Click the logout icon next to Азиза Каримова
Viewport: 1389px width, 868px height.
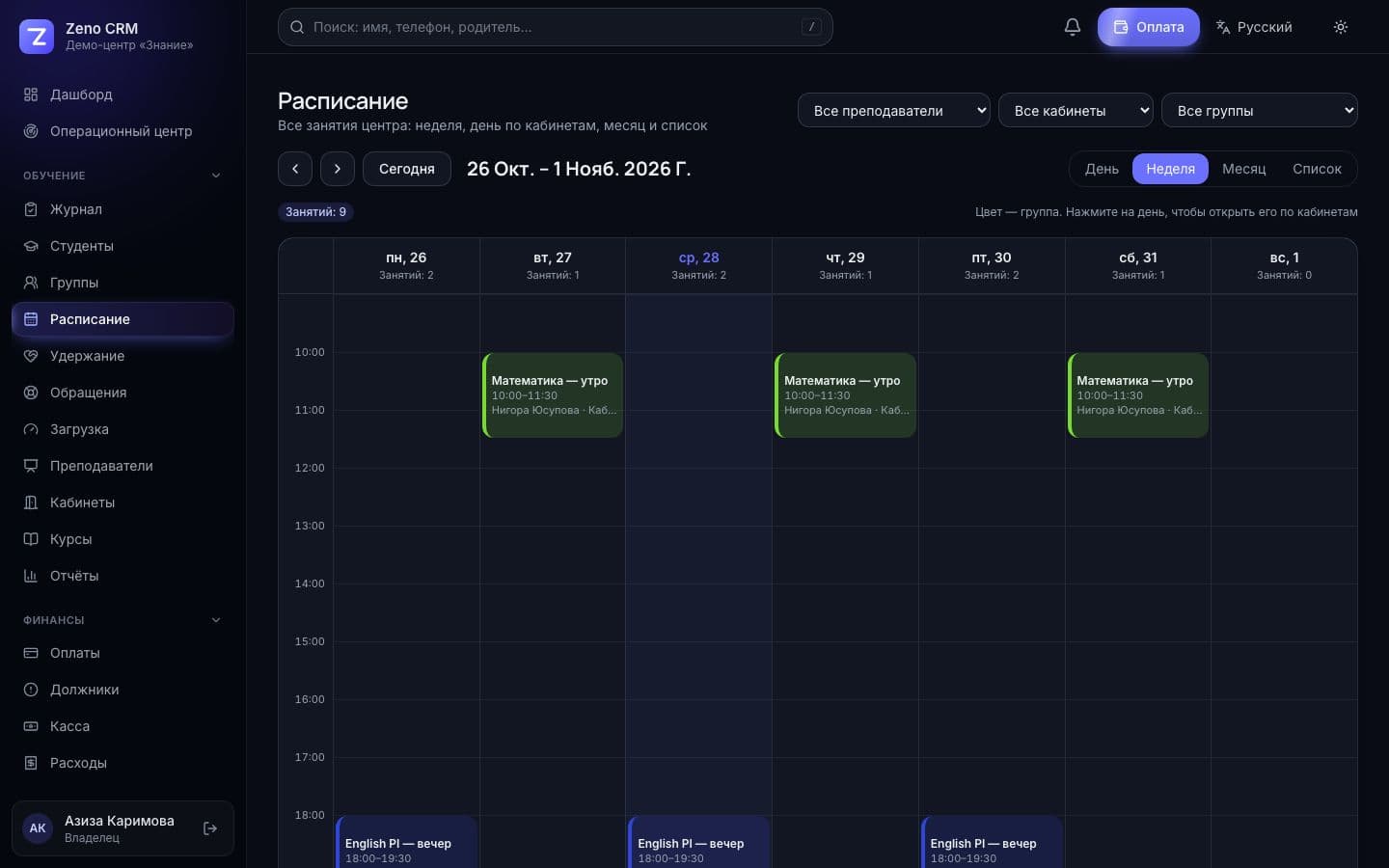pyautogui.click(x=210, y=828)
